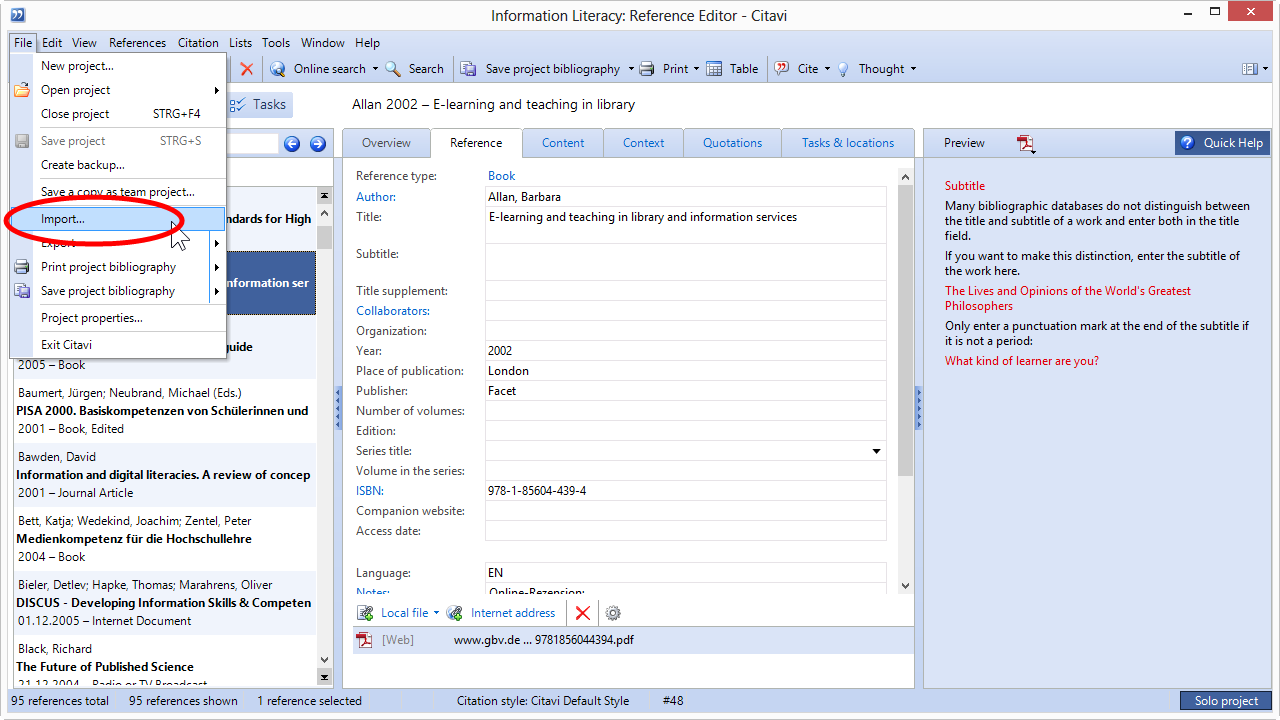The height and width of the screenshot is (720, 1280).
Task: Click the Book reference type link
Action: point(502,176)
